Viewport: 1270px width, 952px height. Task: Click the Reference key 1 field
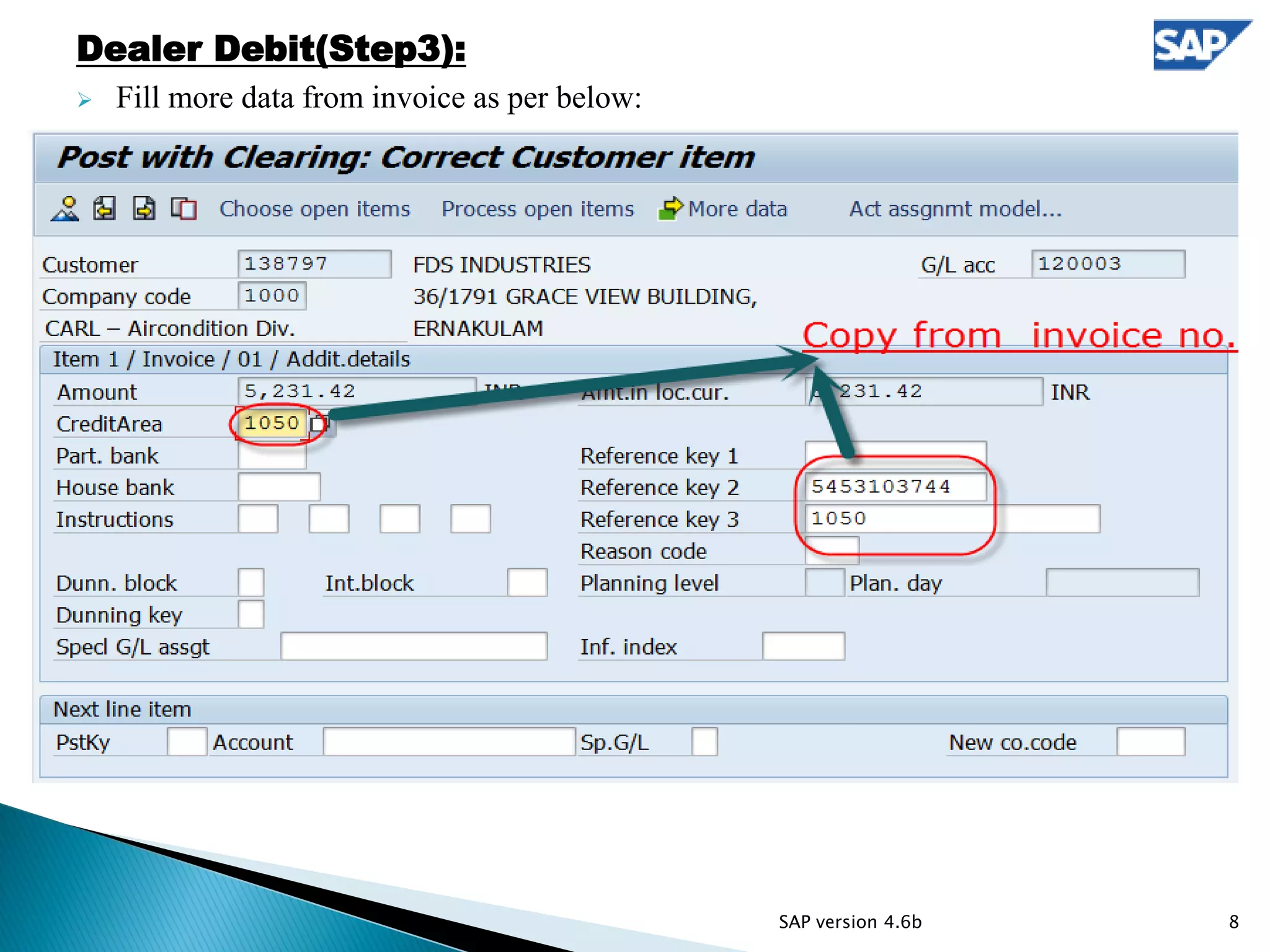tap(895, 456)
